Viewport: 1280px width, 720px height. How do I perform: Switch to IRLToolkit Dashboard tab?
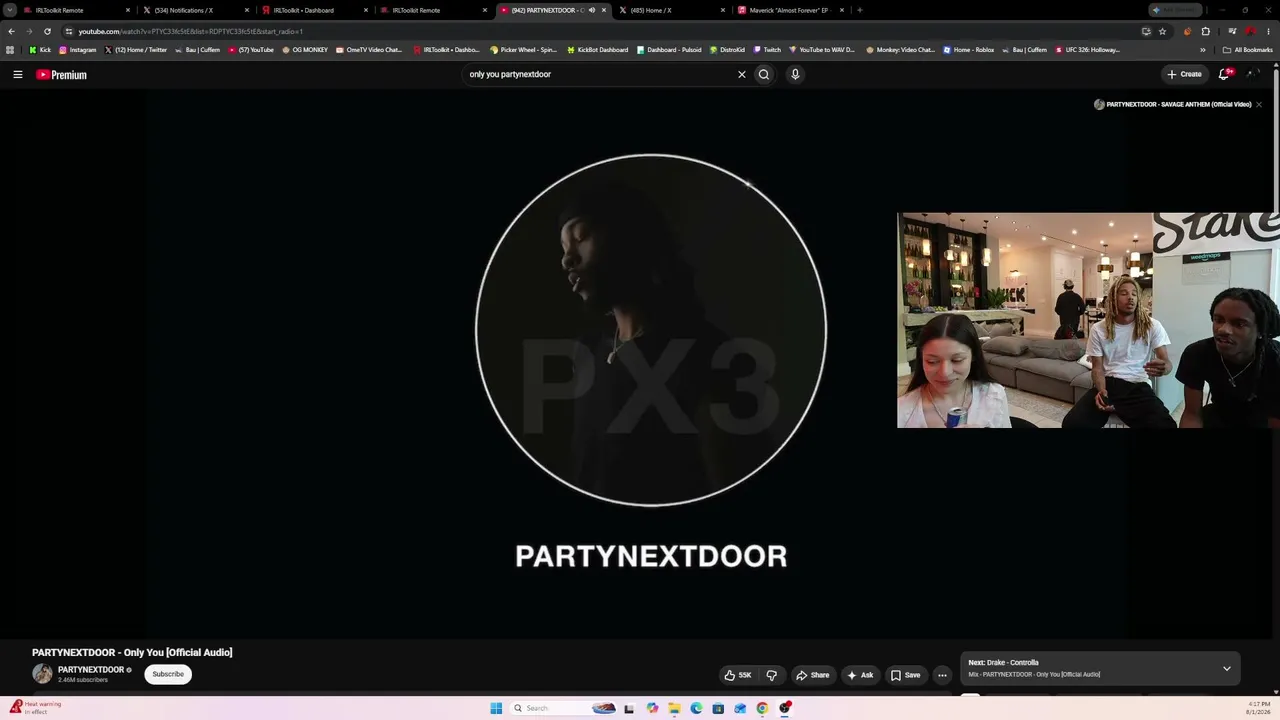coord(315,10)
